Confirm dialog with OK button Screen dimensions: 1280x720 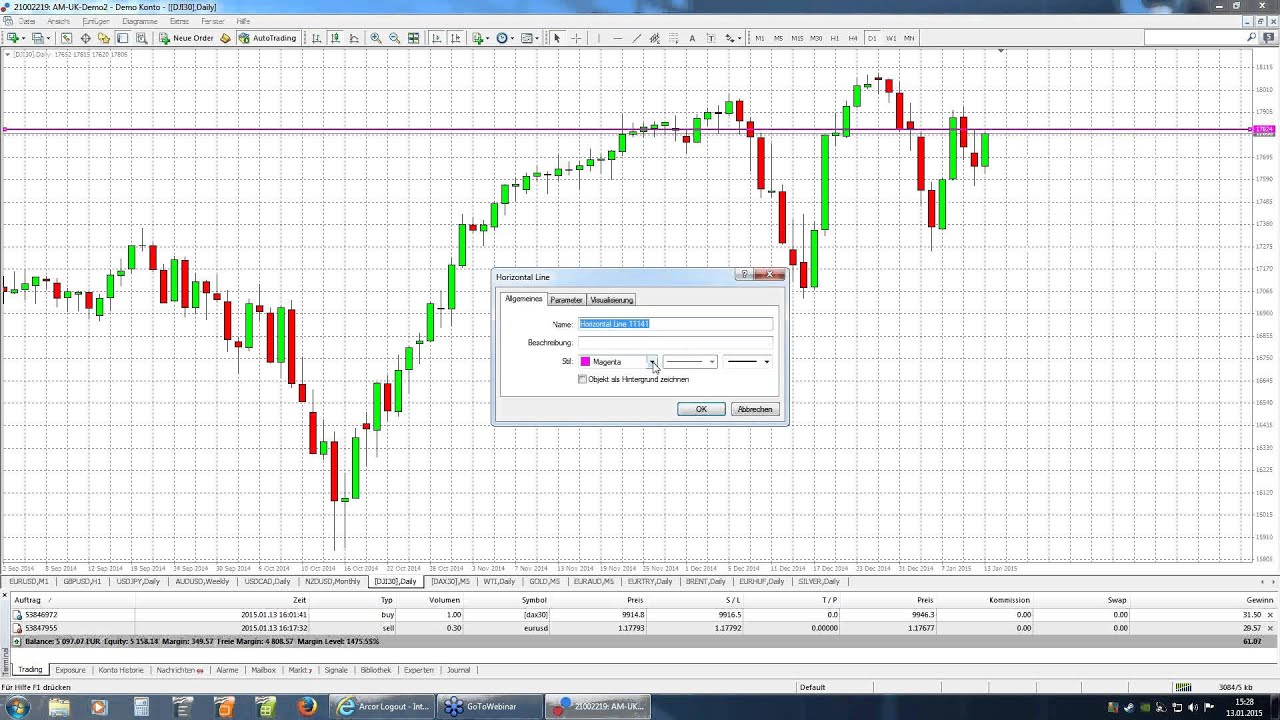click(701, 409)
